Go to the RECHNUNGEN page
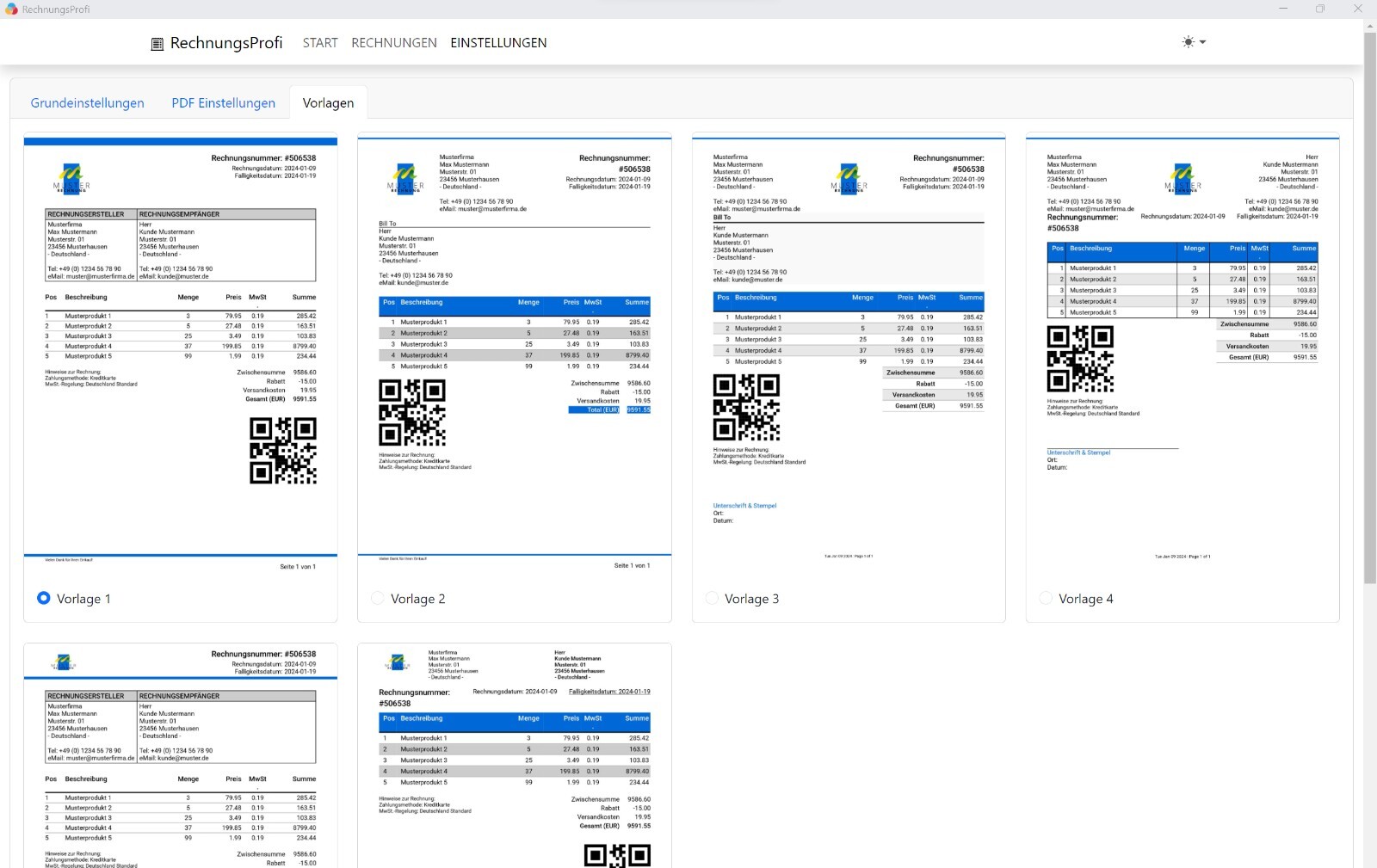Image resolution: width=1377 pixels, height=868 pixels. pos(394,43)
